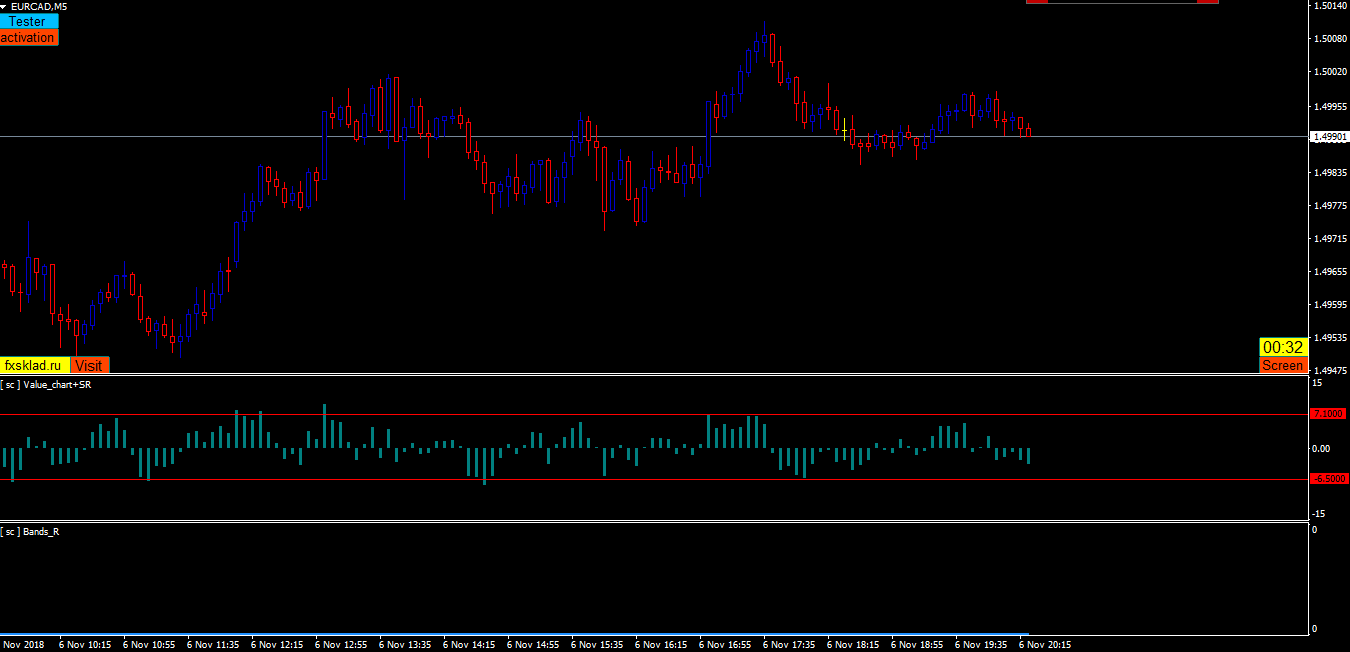Select the "6 Nov 20:15" time label
Image resolution: width=1350 pixels, height=652 pixels.
[1045, 645]
